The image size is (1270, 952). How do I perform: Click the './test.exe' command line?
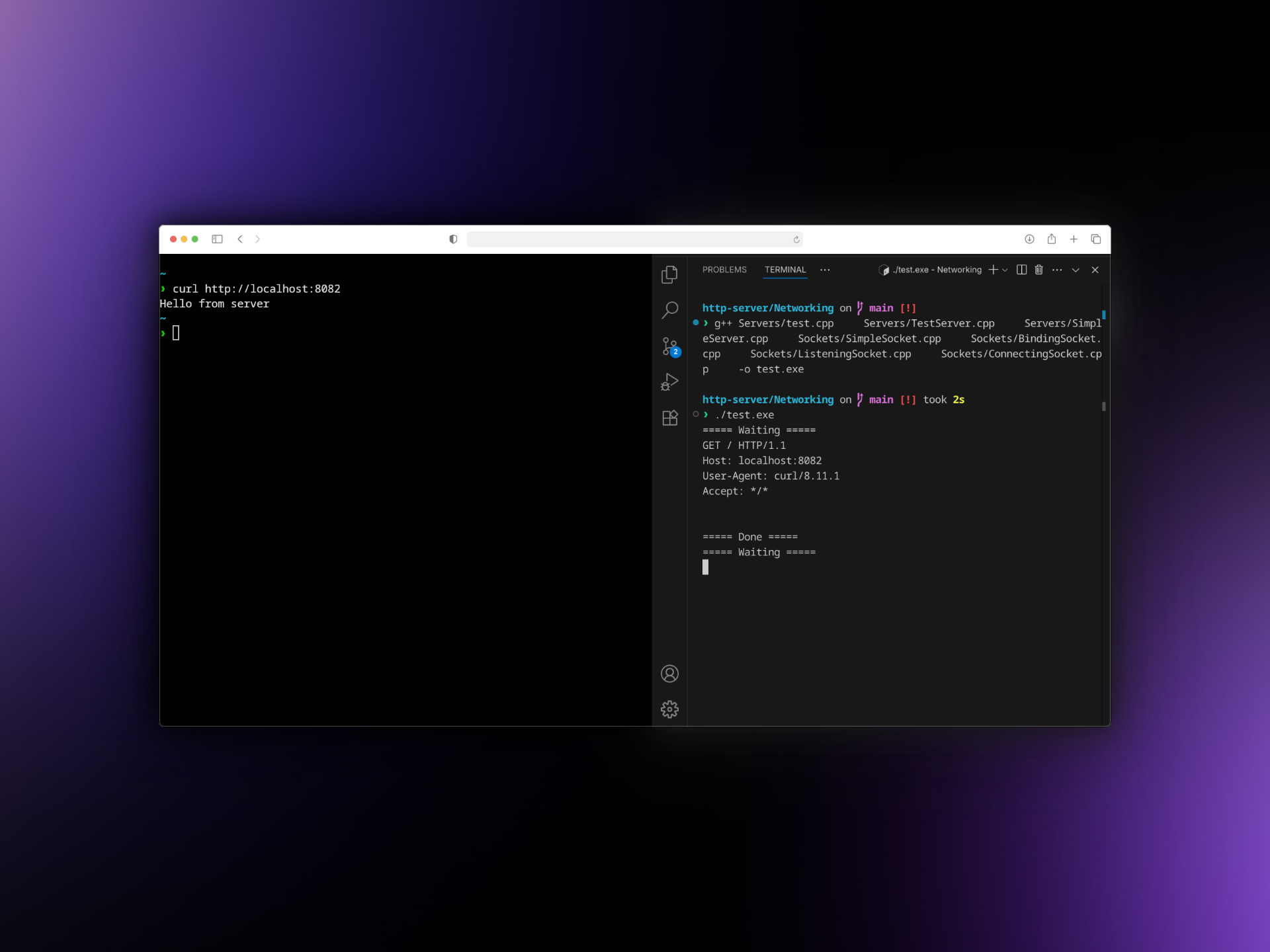click(x=744, y=415)
